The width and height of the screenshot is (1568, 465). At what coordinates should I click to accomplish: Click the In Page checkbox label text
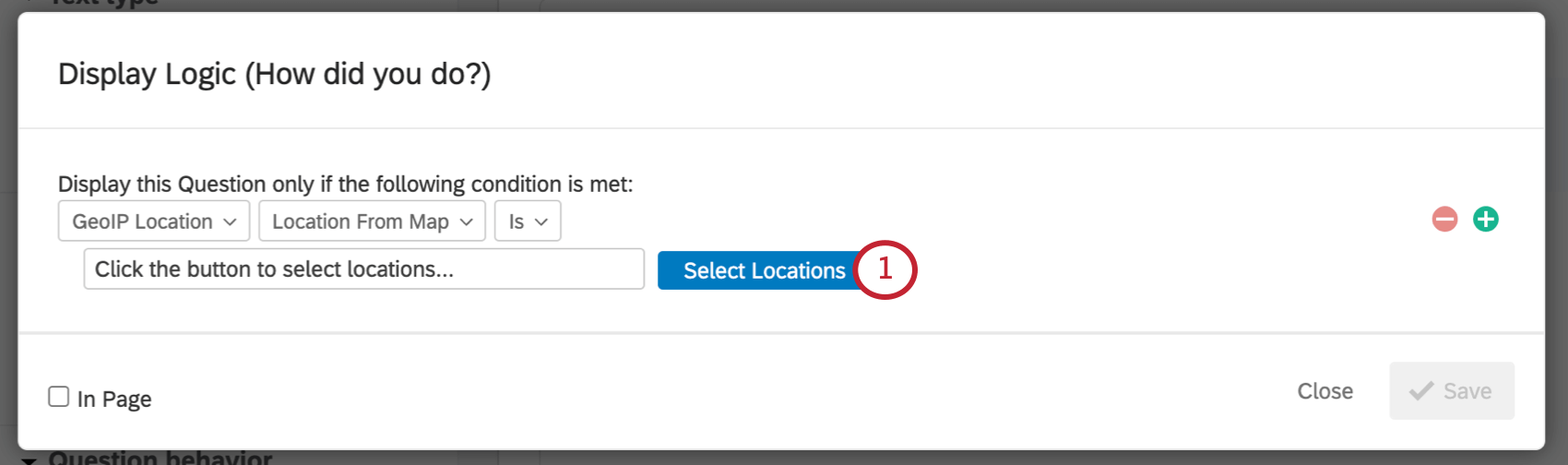point(114,399)
